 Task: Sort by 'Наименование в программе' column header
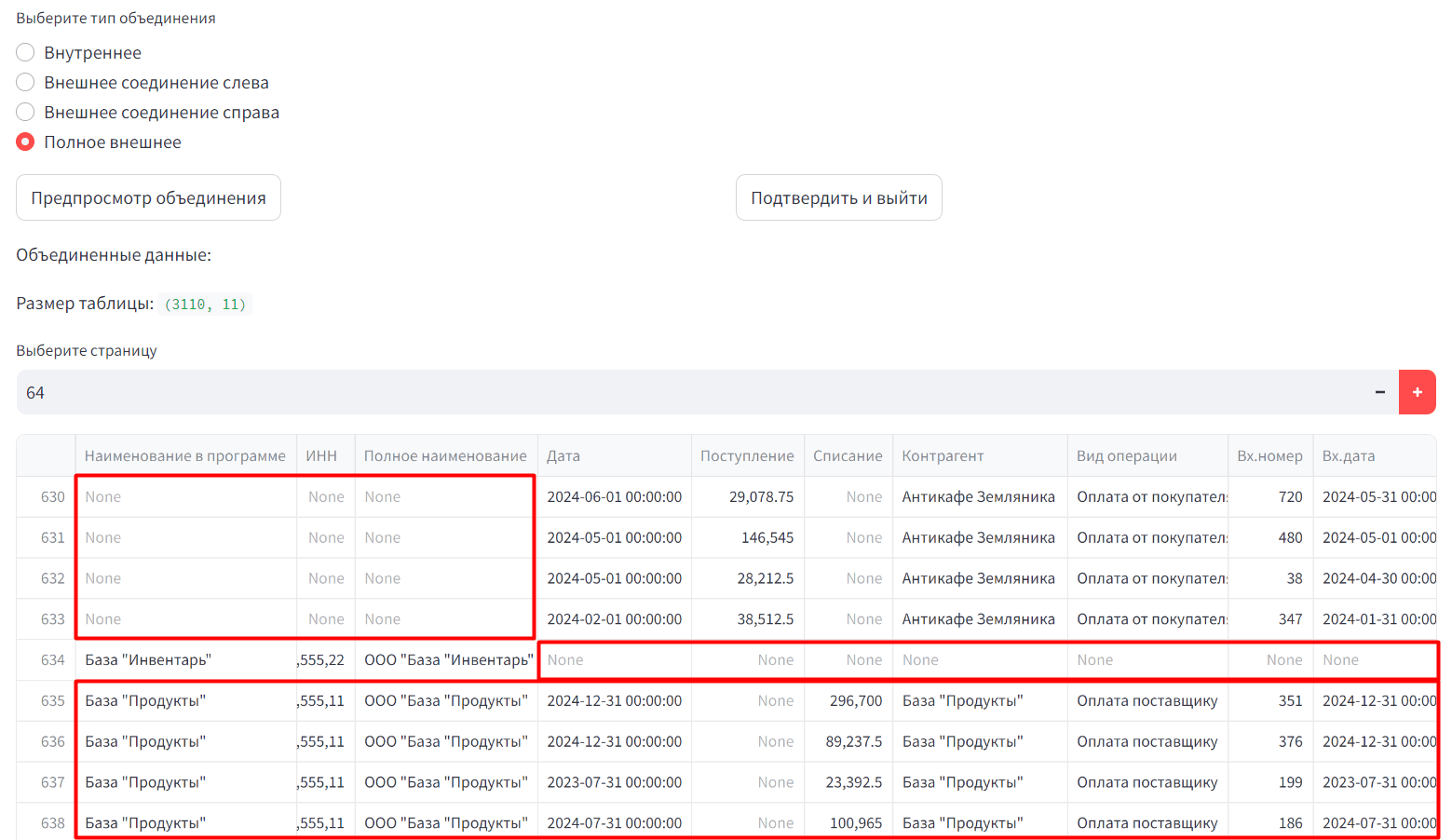184,455
